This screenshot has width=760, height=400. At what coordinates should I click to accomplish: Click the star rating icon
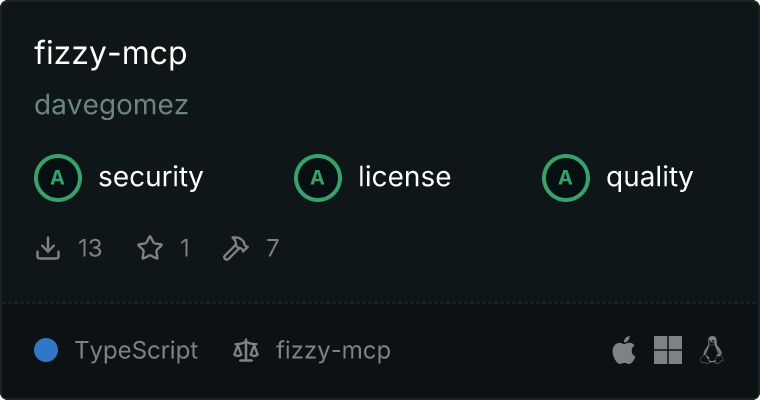coord(150,248)
